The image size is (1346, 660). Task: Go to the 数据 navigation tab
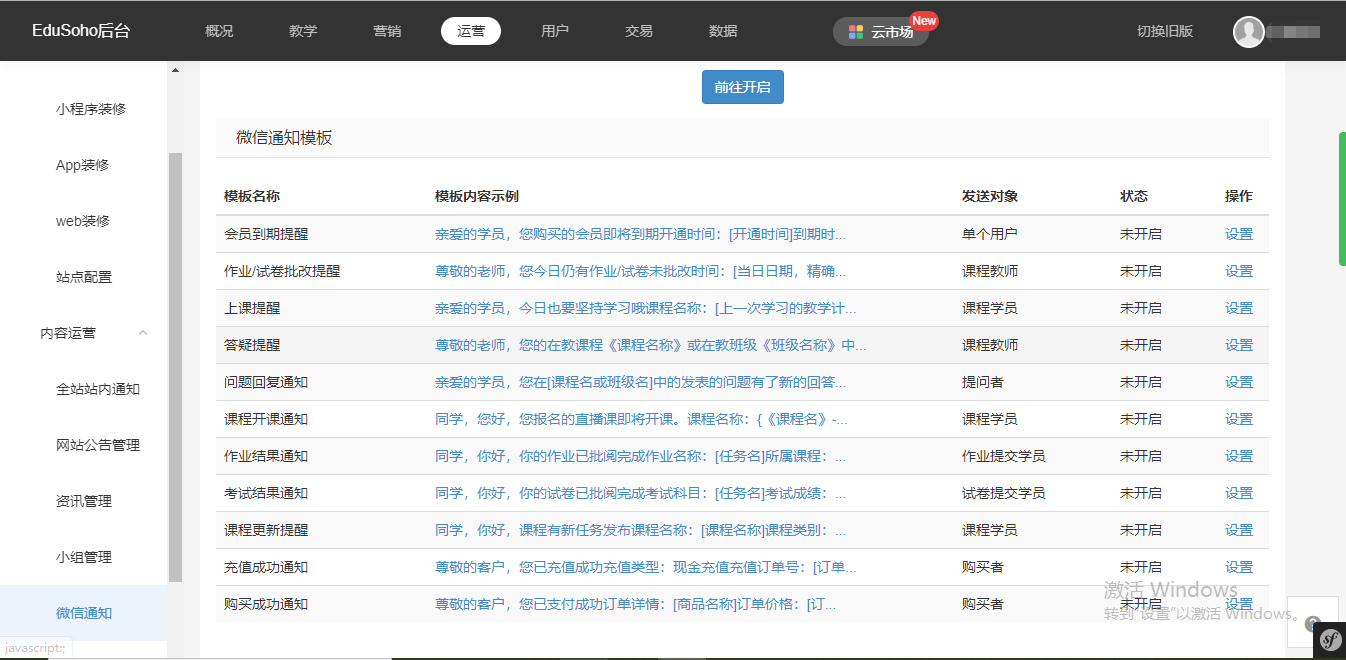coord(723,31)
